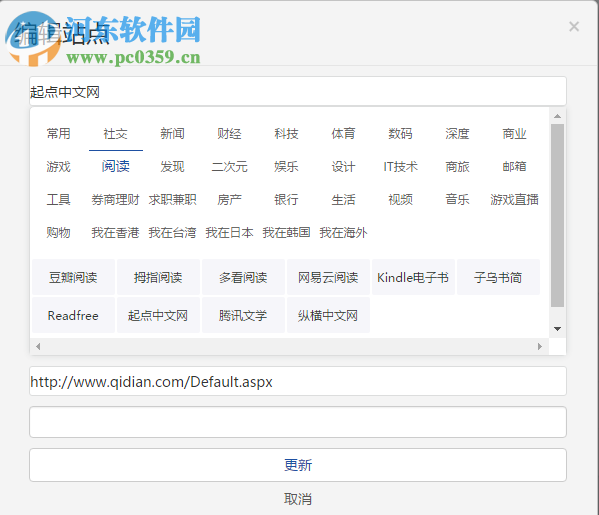Select the 游戏 category

coord(58,167)
